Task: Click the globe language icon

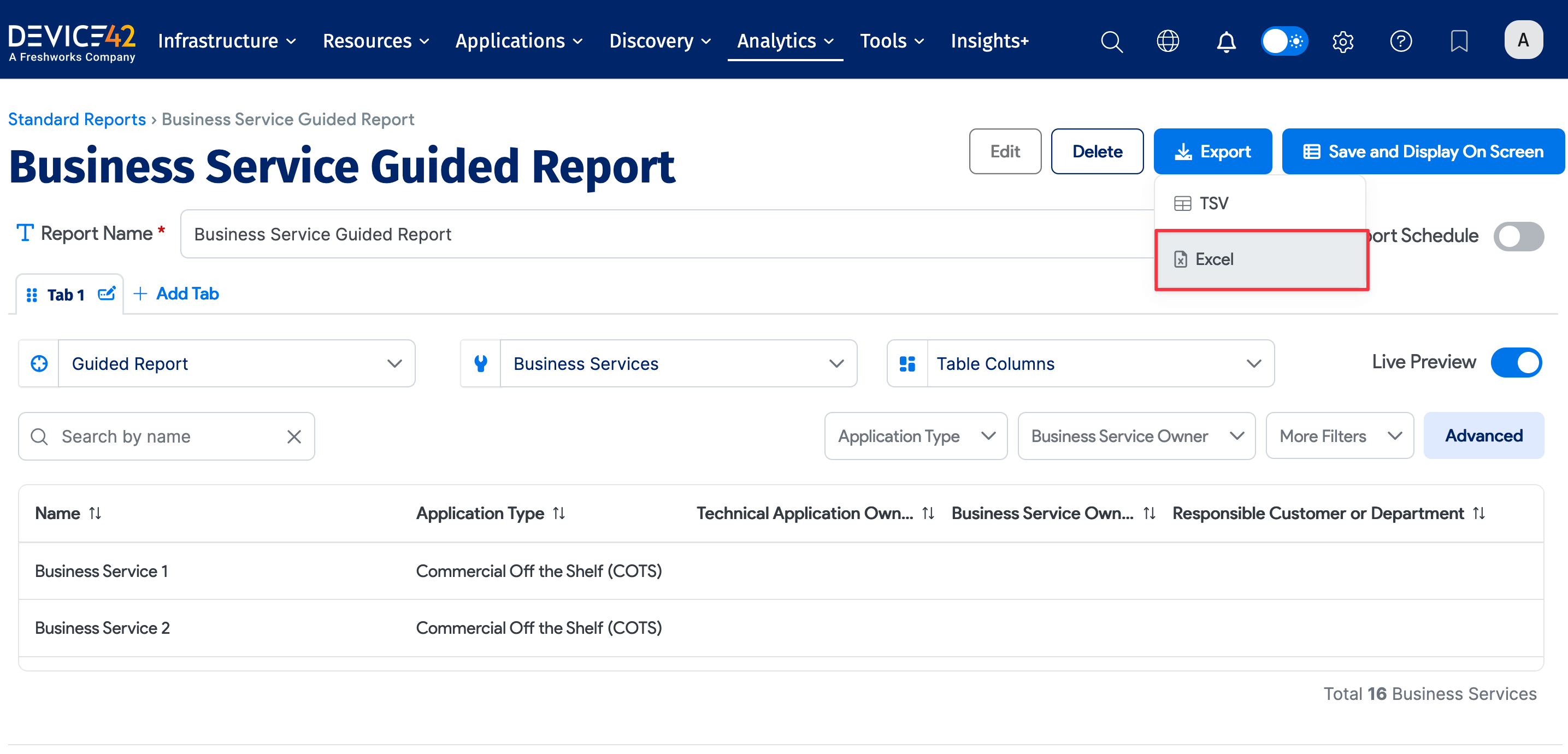Action: coord(1168,41)
